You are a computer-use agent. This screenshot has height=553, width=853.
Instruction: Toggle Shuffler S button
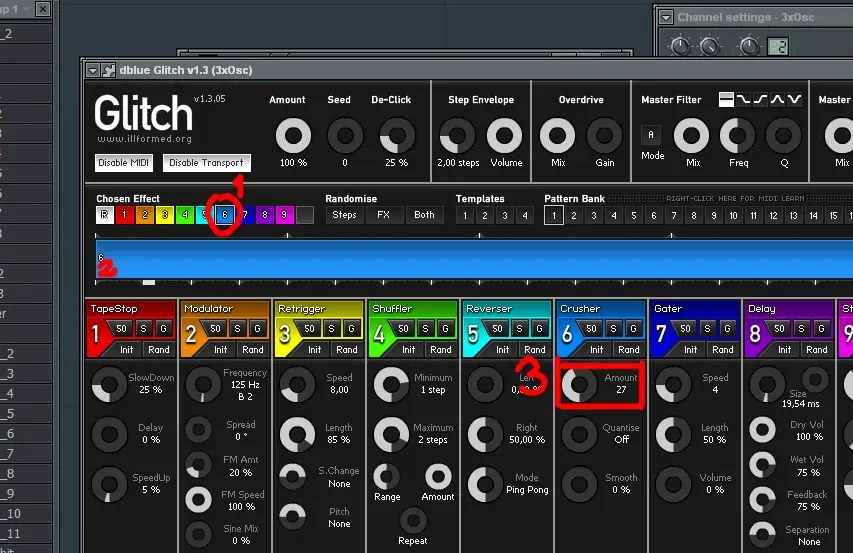coord(425,328)
